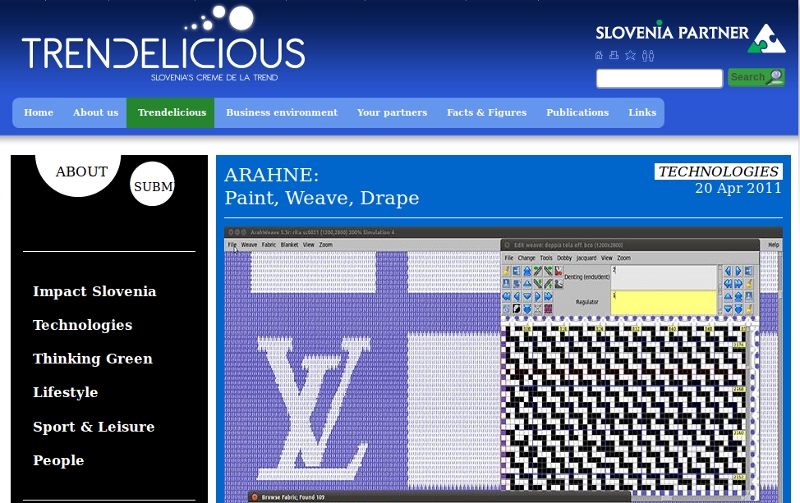Screen dimensions: 800x503
Task: Open the Lifestyle sidebar category
Action: click(65, 392)
